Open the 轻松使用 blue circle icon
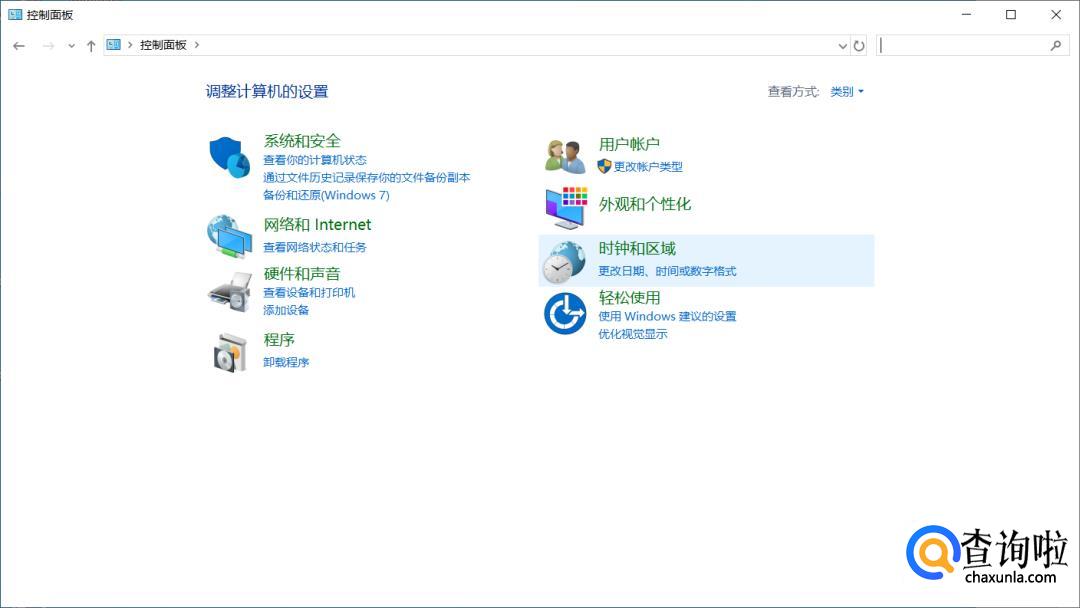Screen dimensions: 1080x608 (x=565, y=314)
